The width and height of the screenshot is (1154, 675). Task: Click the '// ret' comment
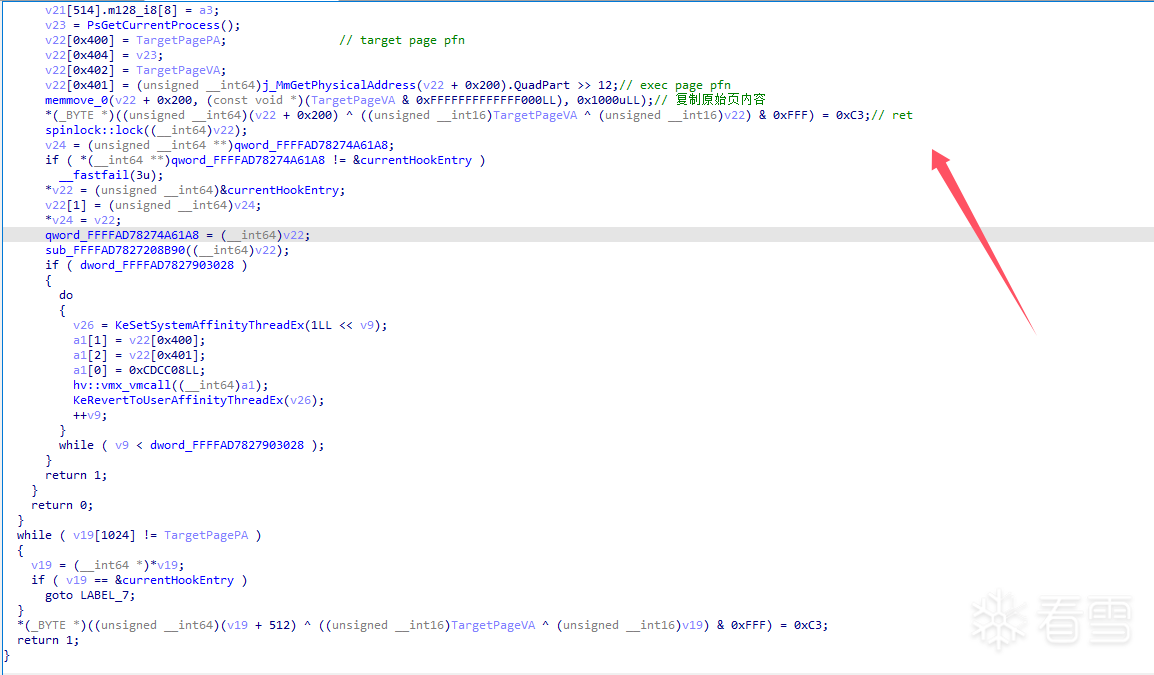(x=891, y=115)
